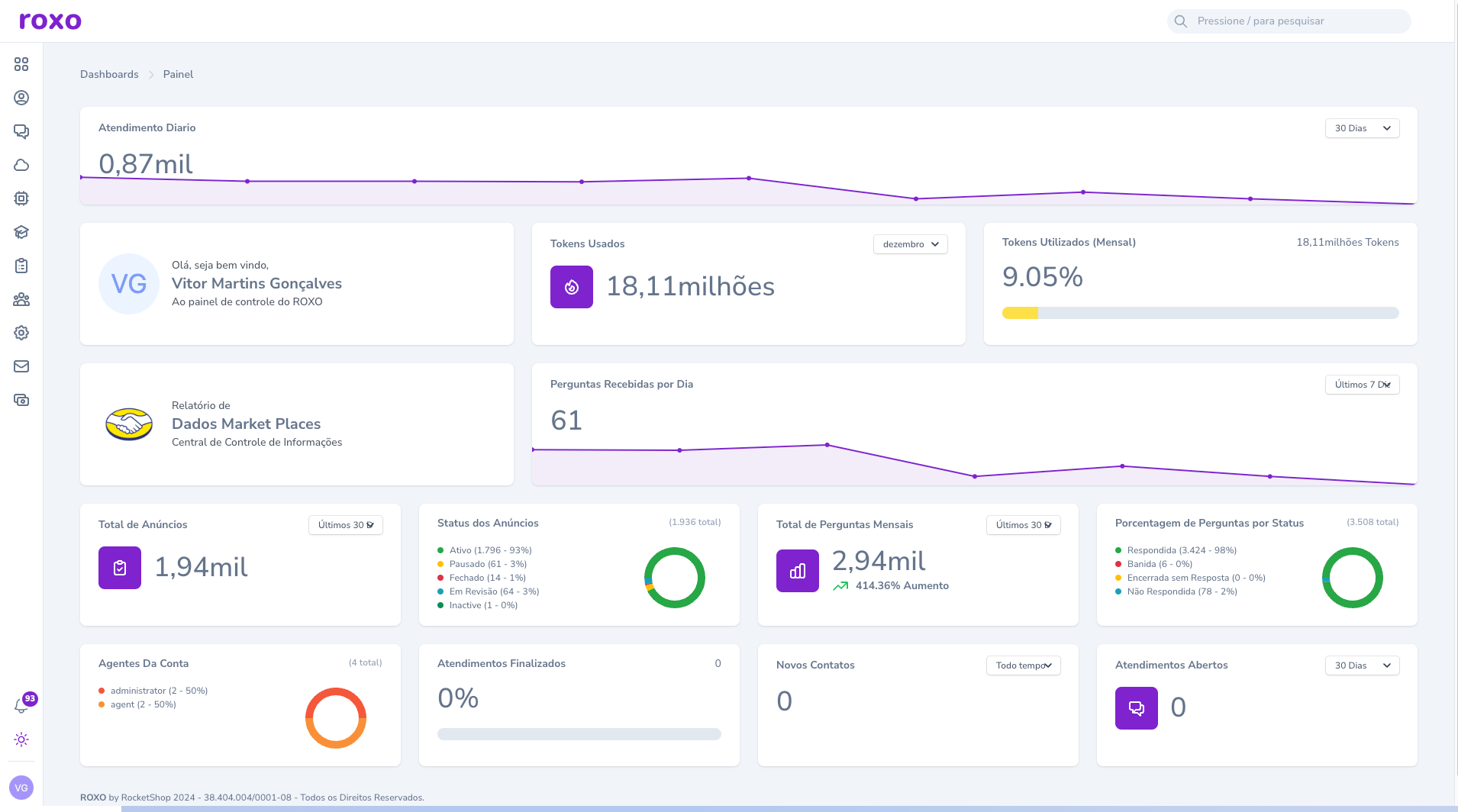The height and width of the screenshot is (812, 1458).
Task: Click the Mercado Livre handshake logo
Action: (x=129, y=424)
